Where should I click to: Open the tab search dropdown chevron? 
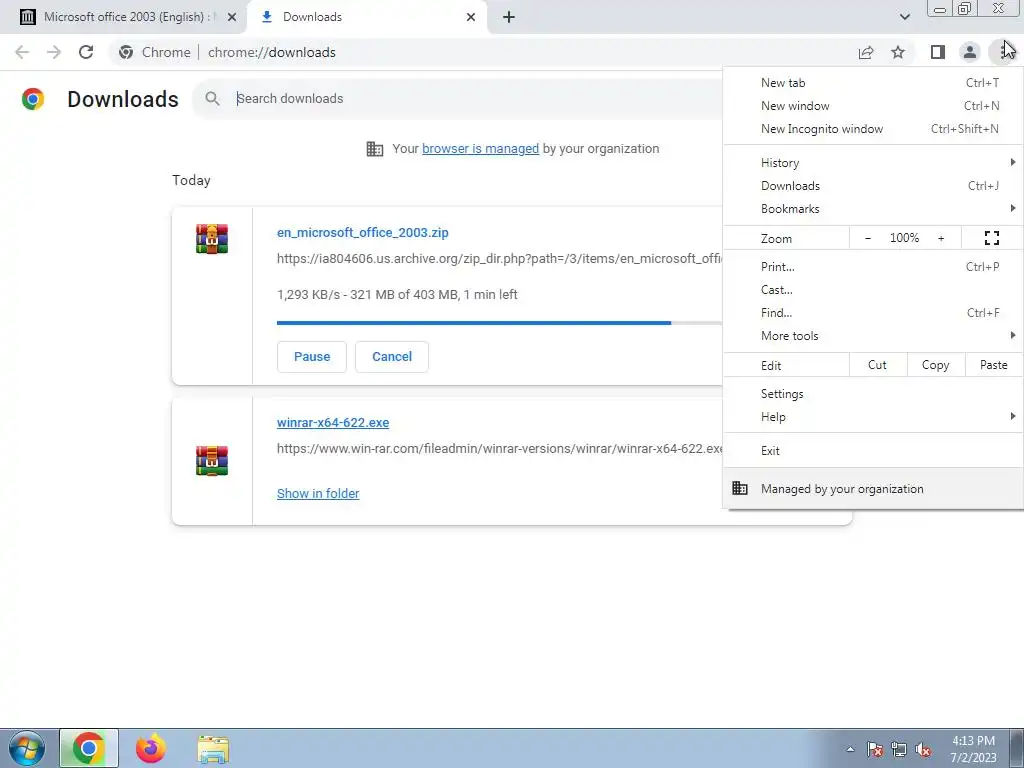(x=904, y=17)
